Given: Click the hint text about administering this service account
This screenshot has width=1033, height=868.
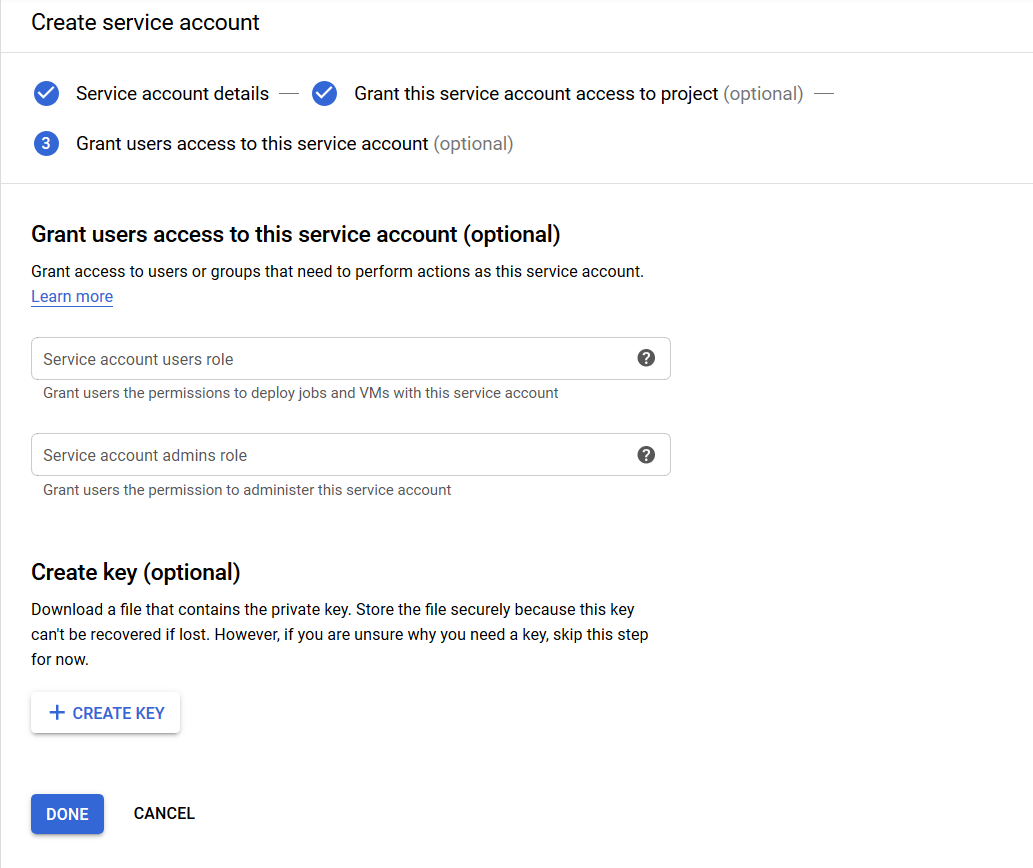Looking at the screenshot, I should (x=247, y=490).
